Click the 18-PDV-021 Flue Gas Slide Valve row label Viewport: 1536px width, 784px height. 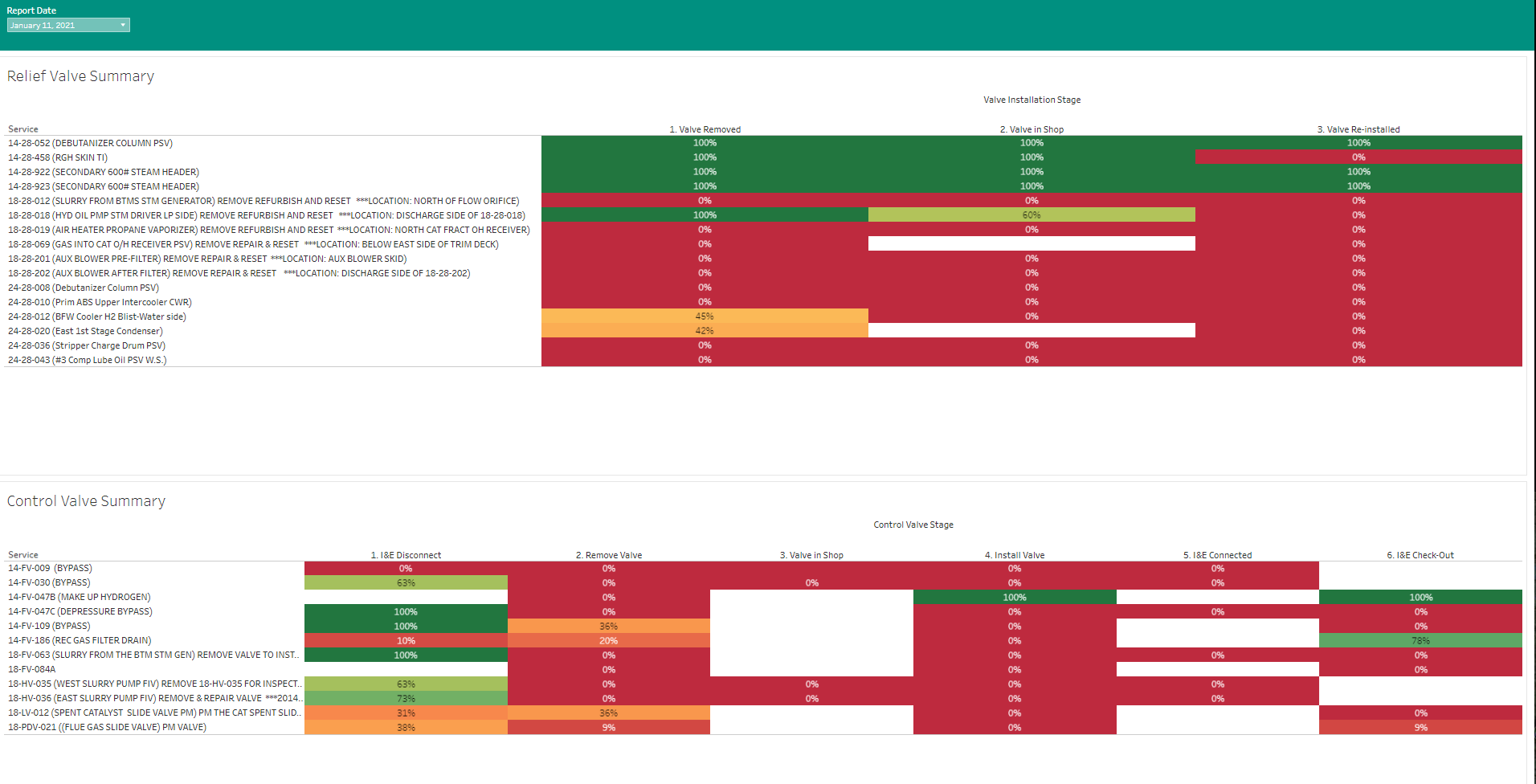[x=107, y=728]
